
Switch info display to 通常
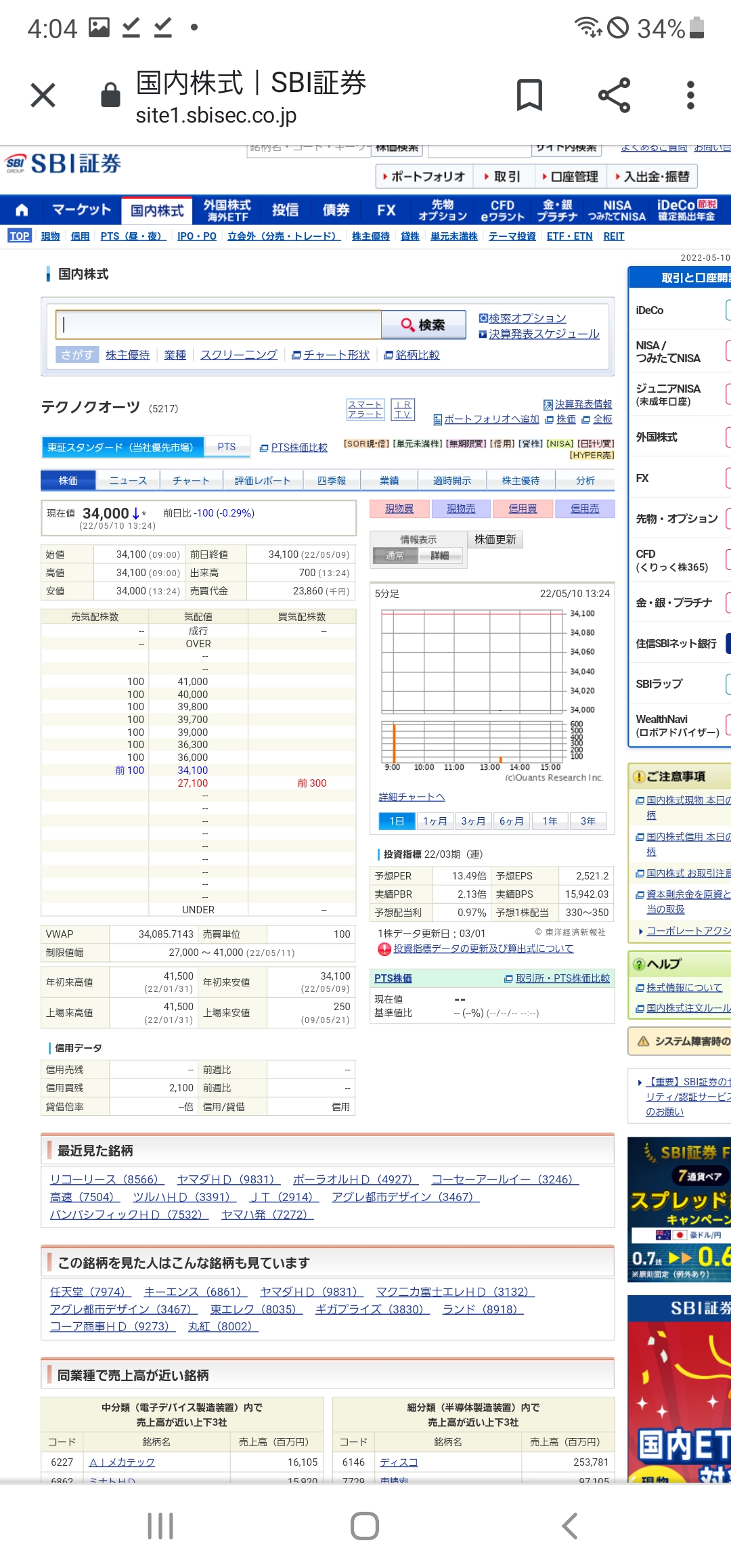click(x=395, y=556)
